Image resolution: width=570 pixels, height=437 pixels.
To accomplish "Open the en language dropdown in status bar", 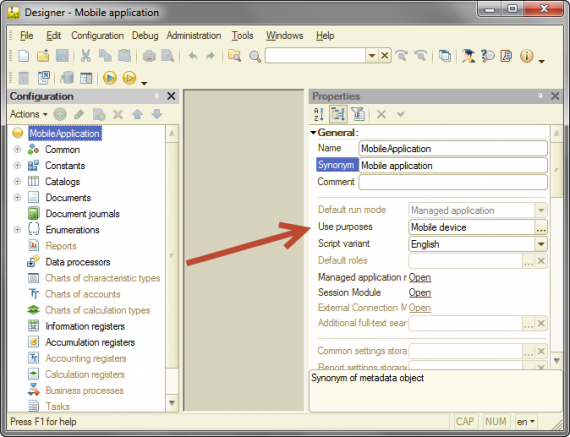I will click(x=526, y=422).
